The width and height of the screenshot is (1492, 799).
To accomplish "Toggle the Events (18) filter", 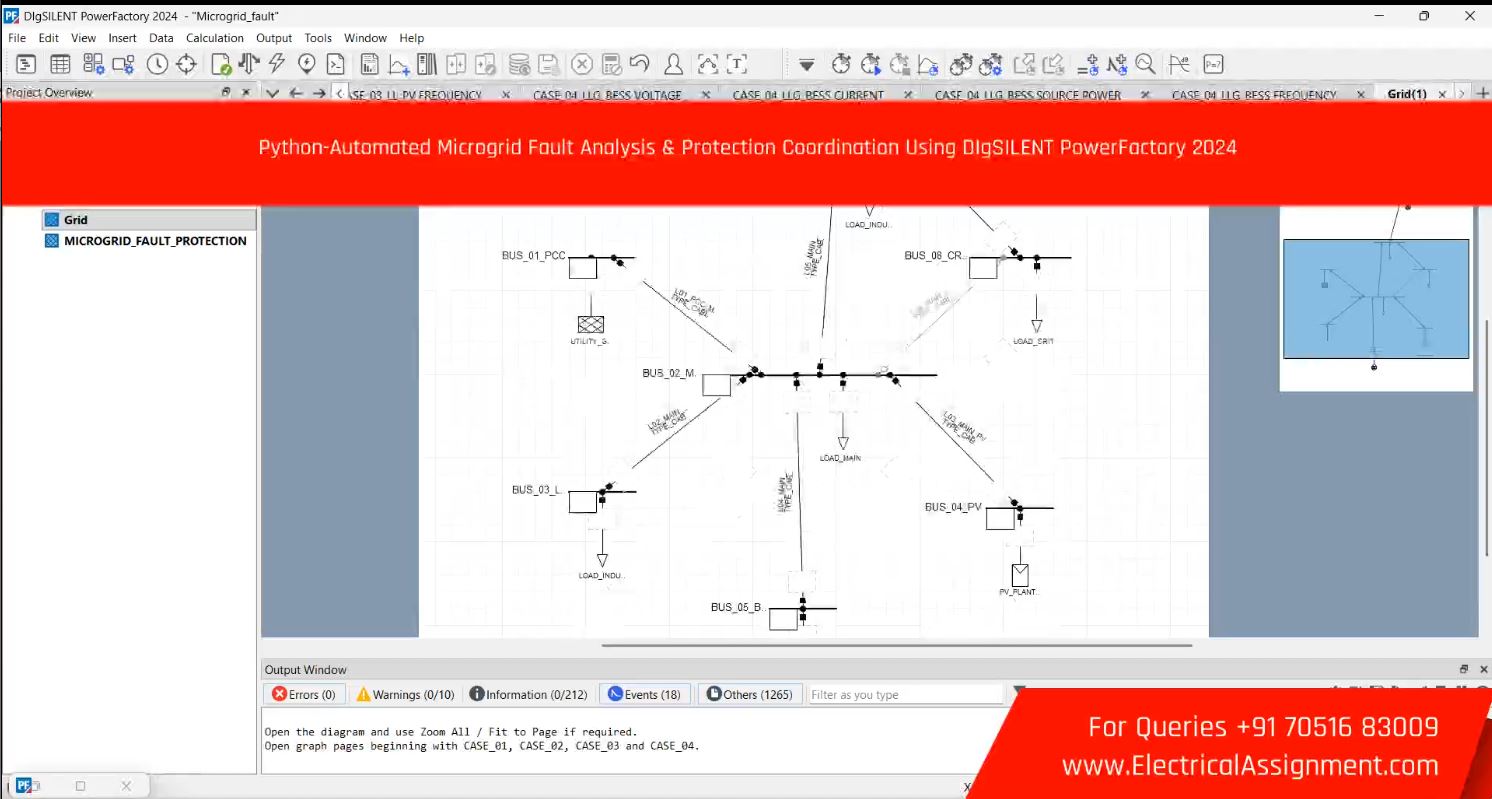I will (644, 694).
